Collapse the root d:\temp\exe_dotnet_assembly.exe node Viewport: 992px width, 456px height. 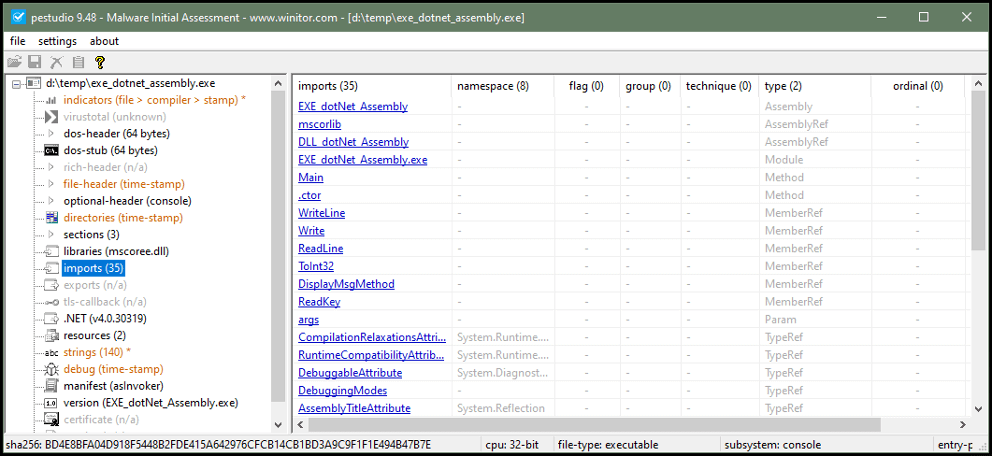[16, 83]
